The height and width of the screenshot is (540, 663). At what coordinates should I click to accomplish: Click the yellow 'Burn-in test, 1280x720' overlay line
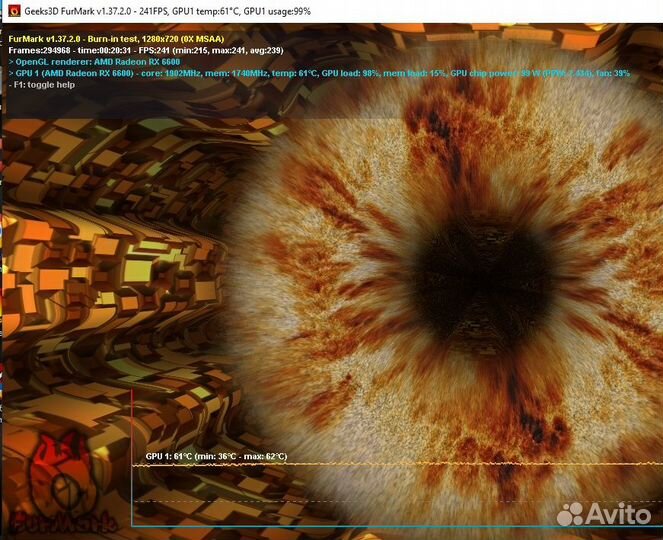(x=116, y=39)
